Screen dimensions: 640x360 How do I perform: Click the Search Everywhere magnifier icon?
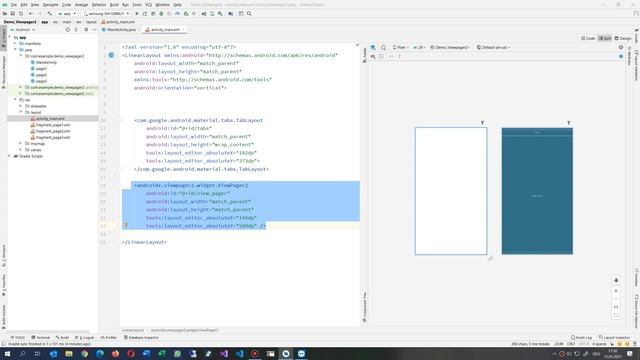(x=249, y=13)
